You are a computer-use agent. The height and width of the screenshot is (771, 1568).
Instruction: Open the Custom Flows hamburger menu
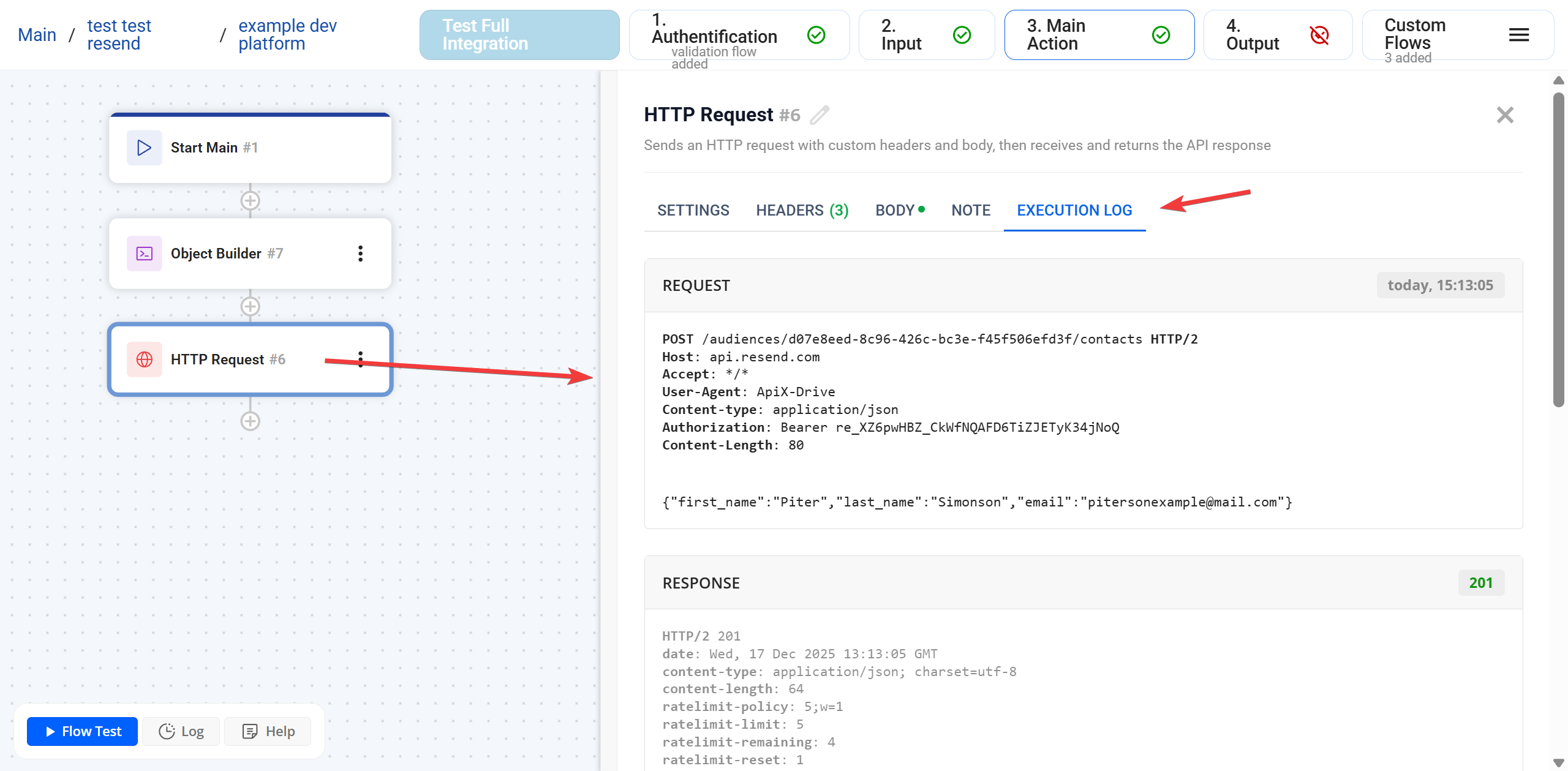(1518, 35)
